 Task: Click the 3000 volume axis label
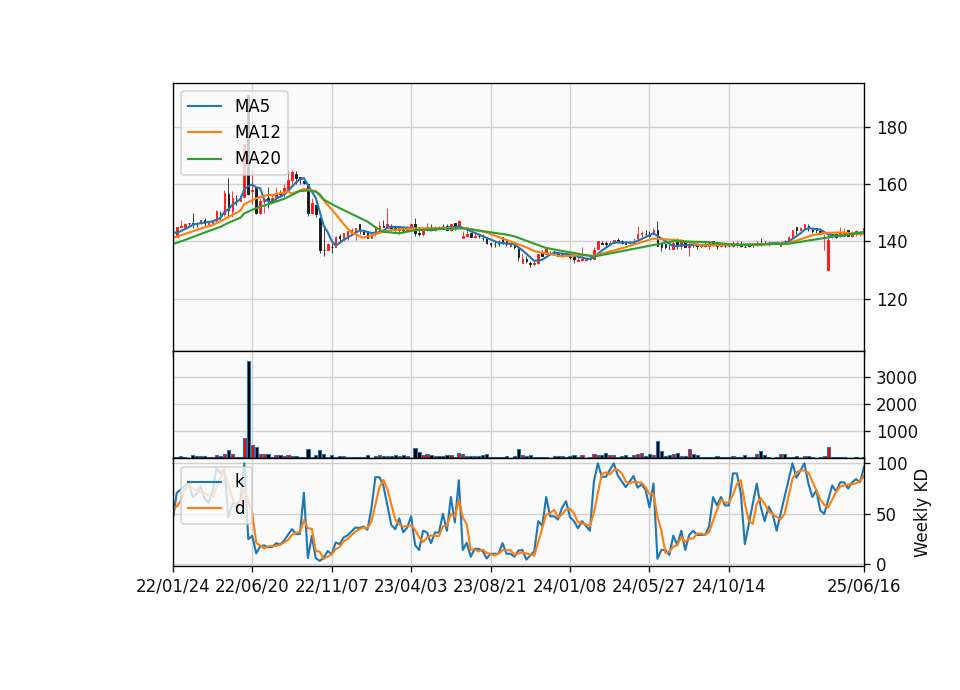click(896, 378)
